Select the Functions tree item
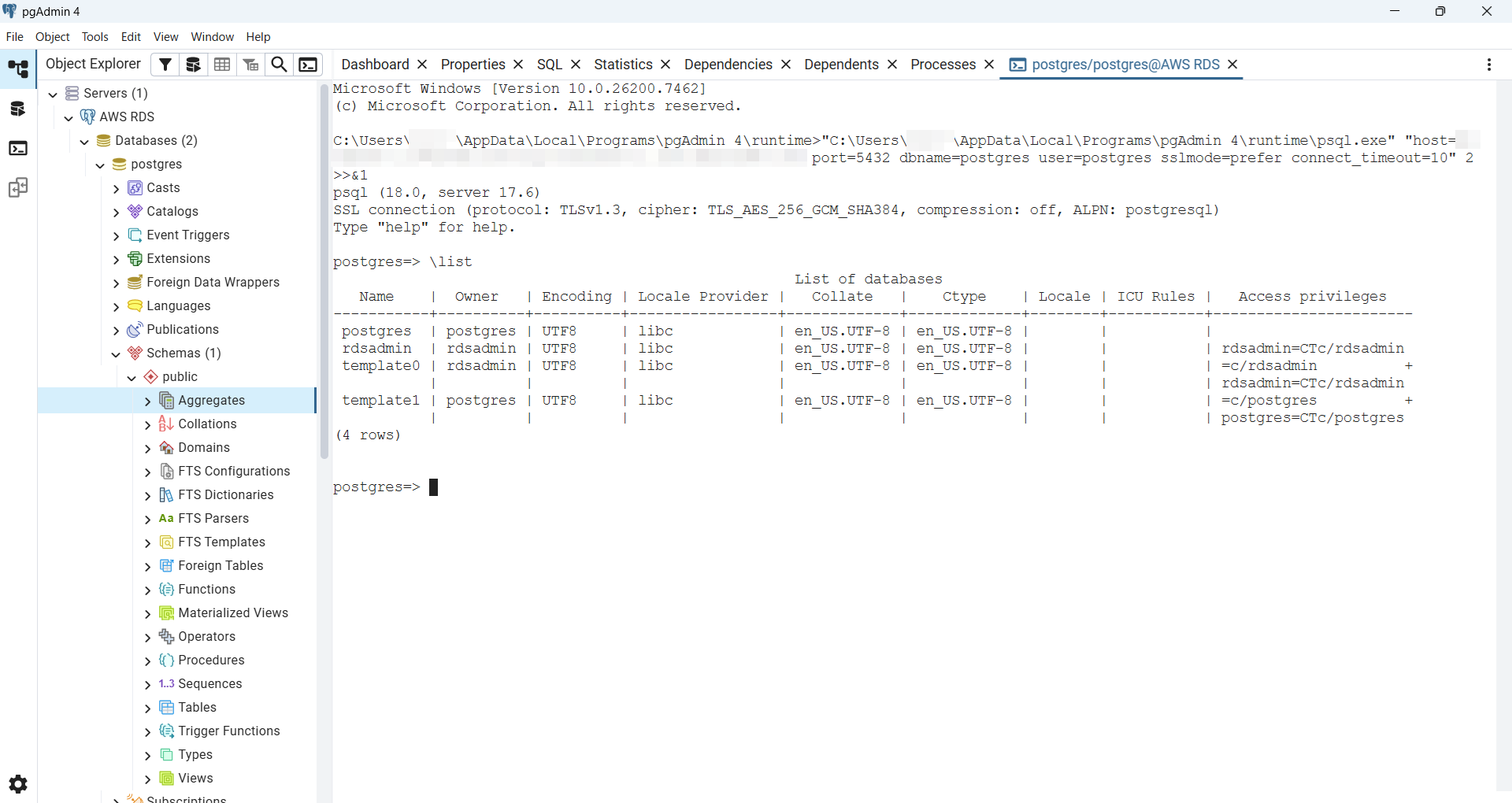Screen dimensions: 1512x803 [206, 590]
